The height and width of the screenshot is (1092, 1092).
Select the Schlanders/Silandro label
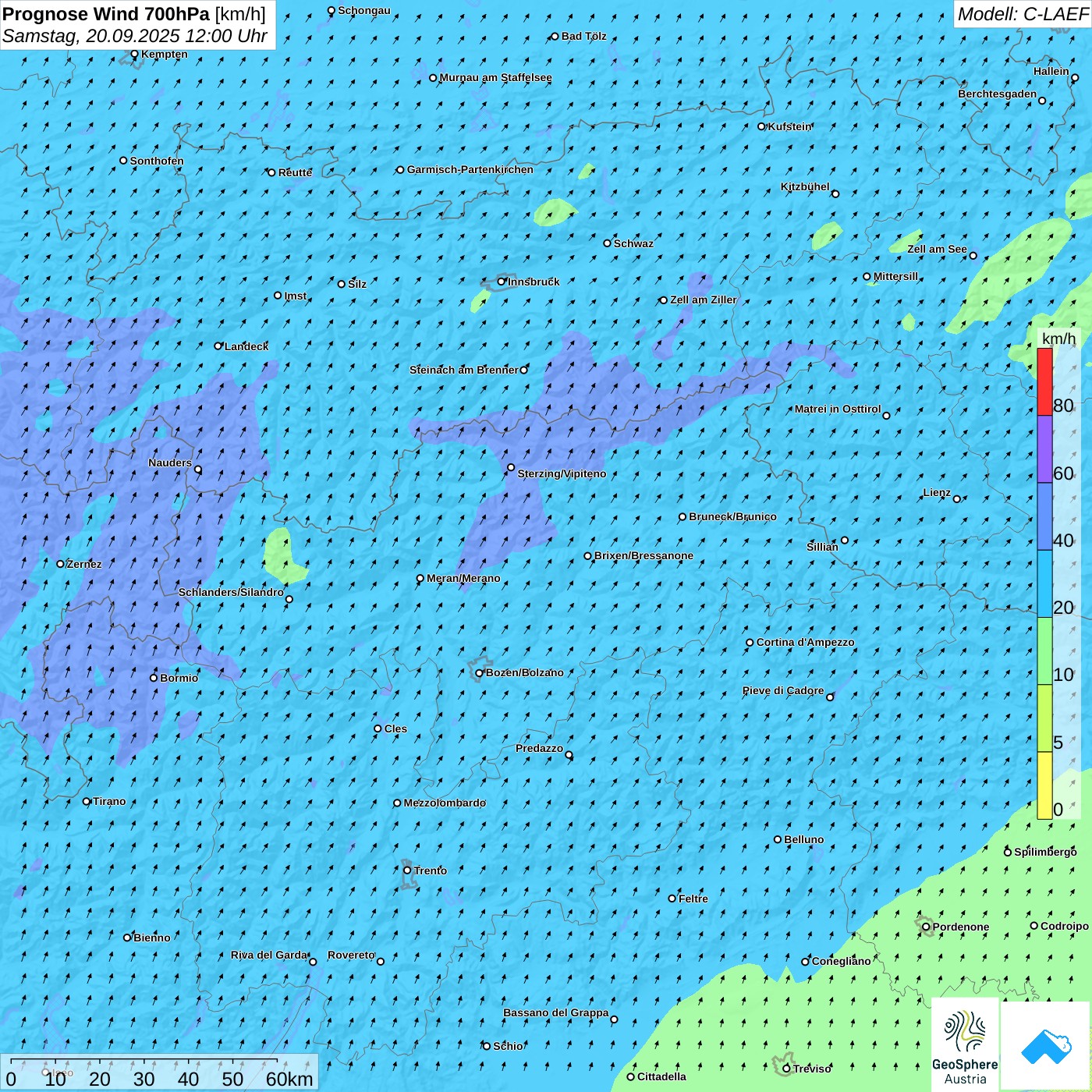[x=231, y=592]
